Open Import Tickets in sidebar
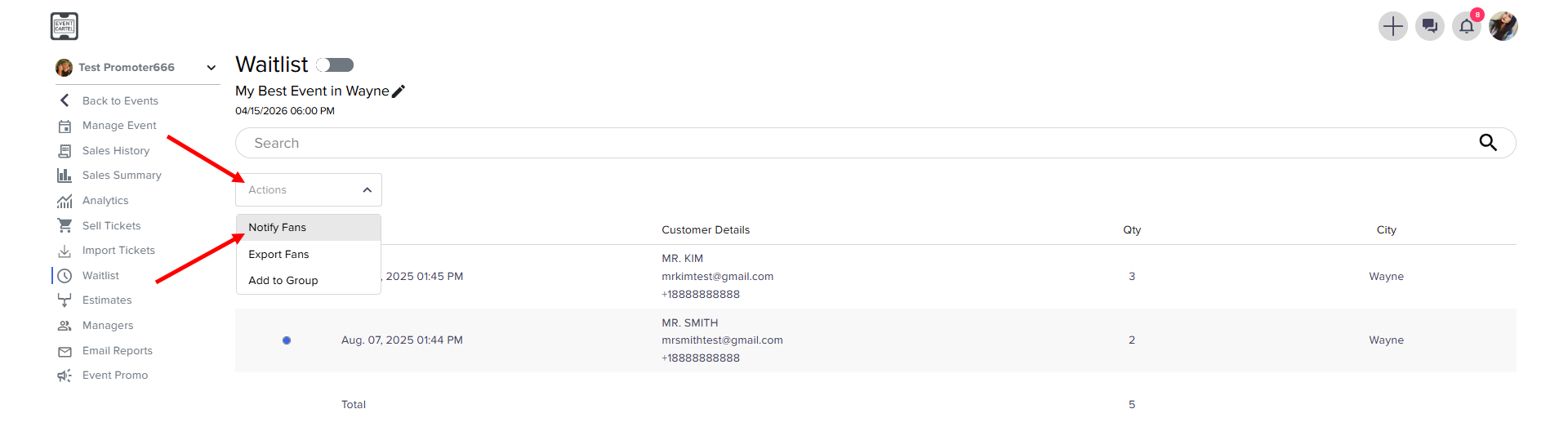 click(118, 251)
